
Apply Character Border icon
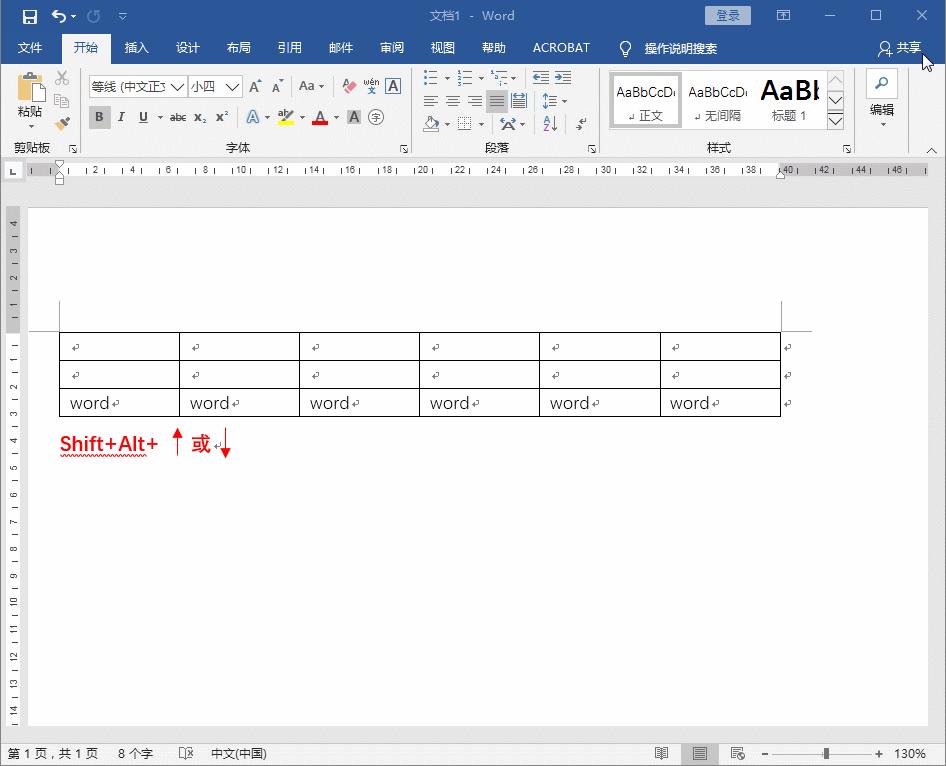coord(393,86)
